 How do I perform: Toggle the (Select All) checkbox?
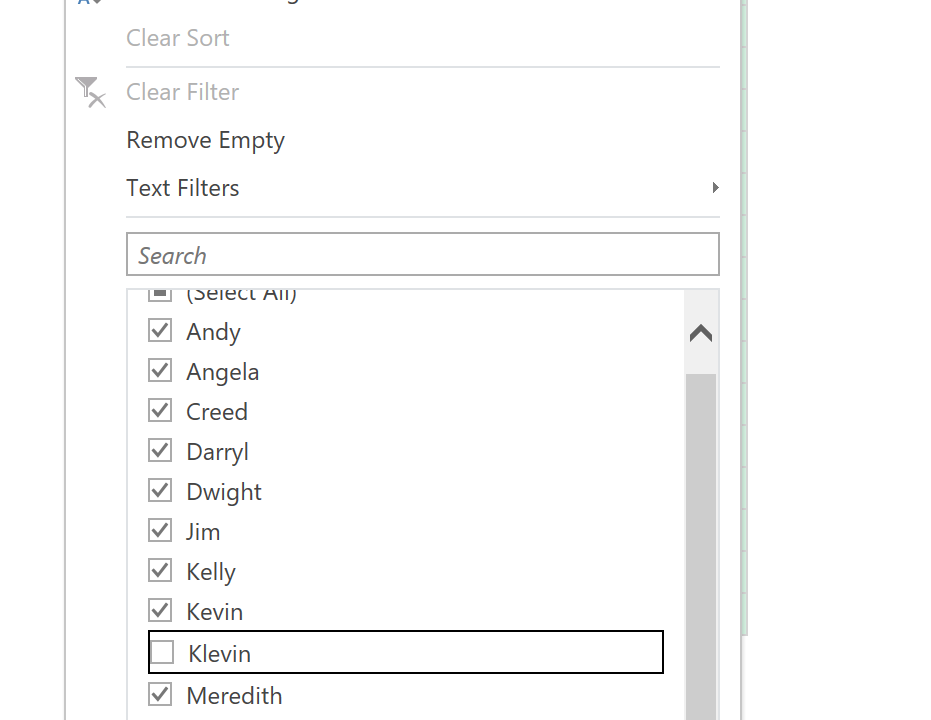160,295
